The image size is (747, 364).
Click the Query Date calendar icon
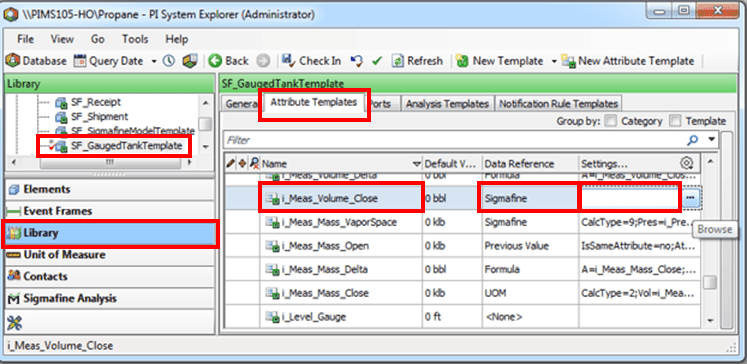[80, 61]
